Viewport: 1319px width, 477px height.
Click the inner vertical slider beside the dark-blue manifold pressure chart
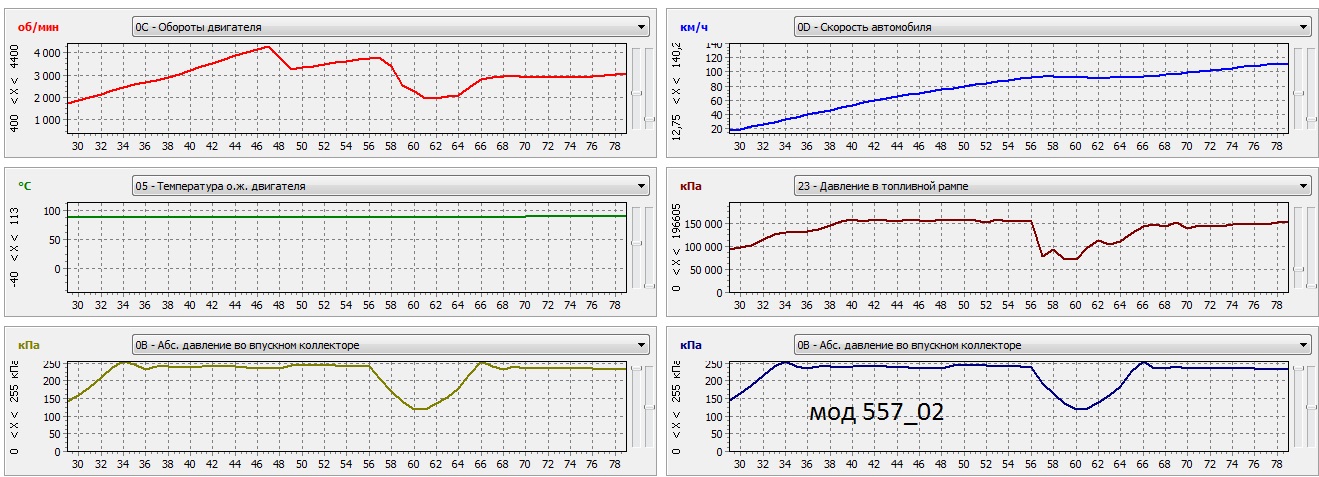pos(1298,406)
